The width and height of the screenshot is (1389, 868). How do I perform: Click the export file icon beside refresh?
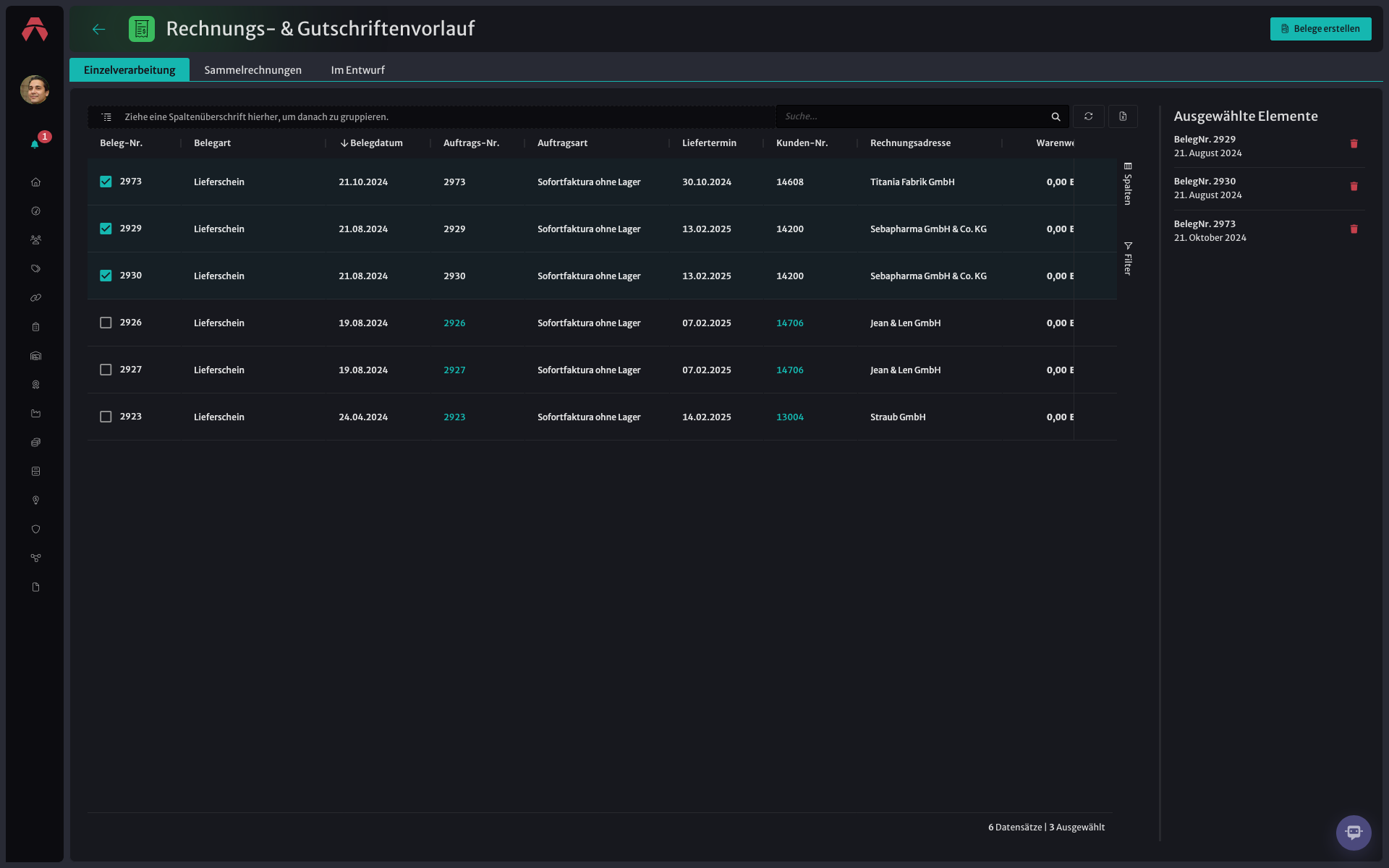[1123, 116]
